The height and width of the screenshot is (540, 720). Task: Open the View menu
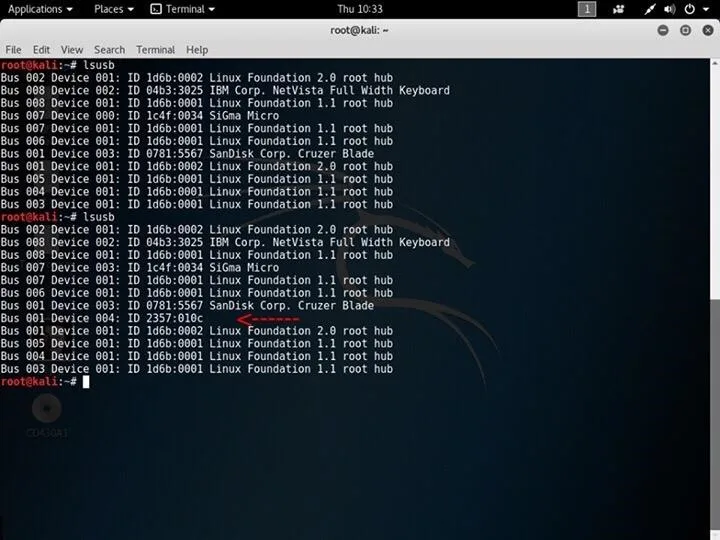pos(72,49)
